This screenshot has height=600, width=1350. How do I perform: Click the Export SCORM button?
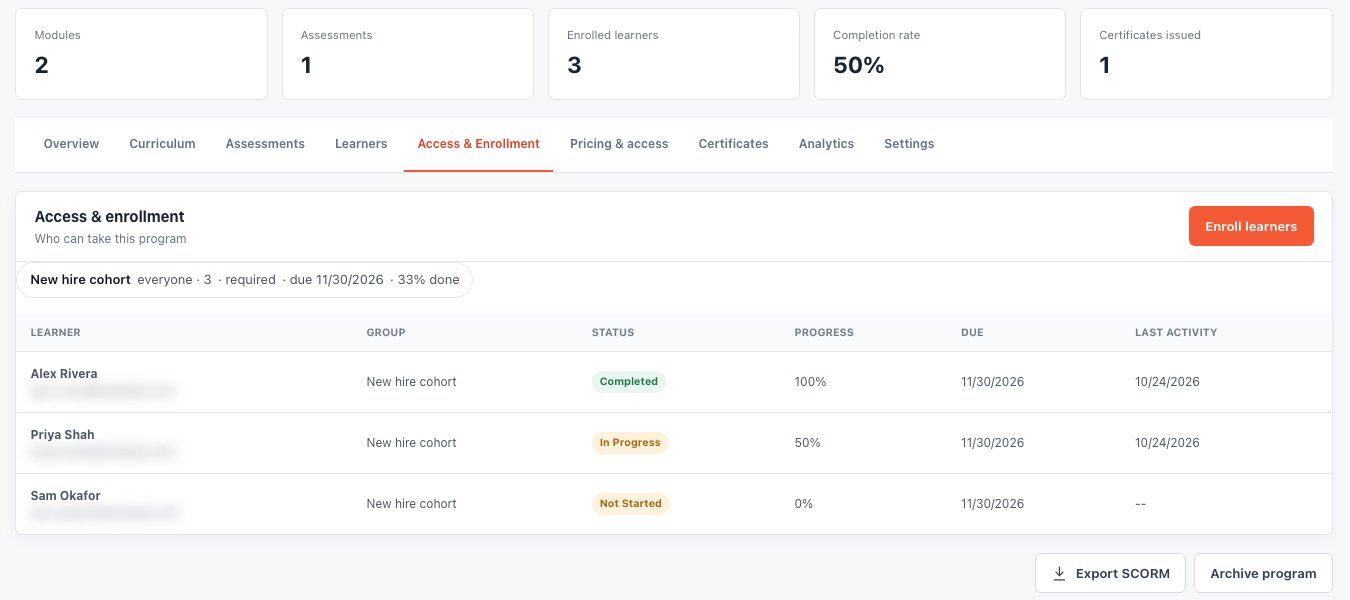1110,574
